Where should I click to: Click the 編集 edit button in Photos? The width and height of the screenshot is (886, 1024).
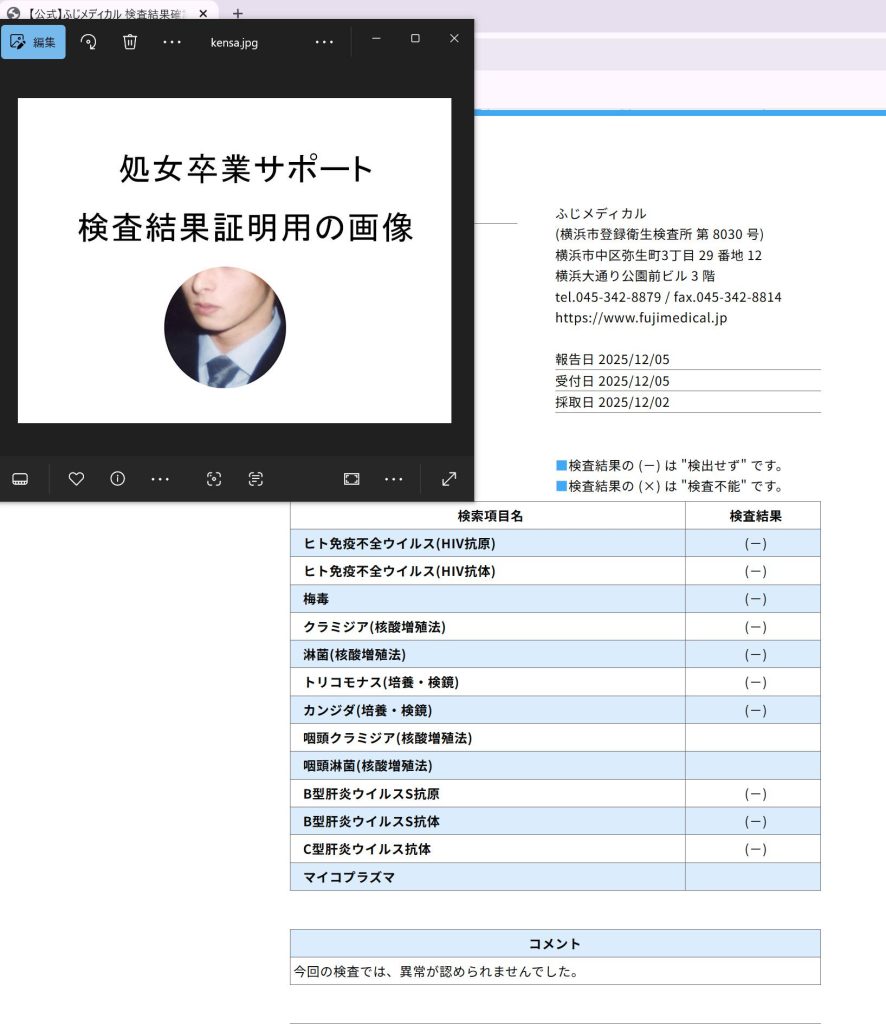[33, 42]
